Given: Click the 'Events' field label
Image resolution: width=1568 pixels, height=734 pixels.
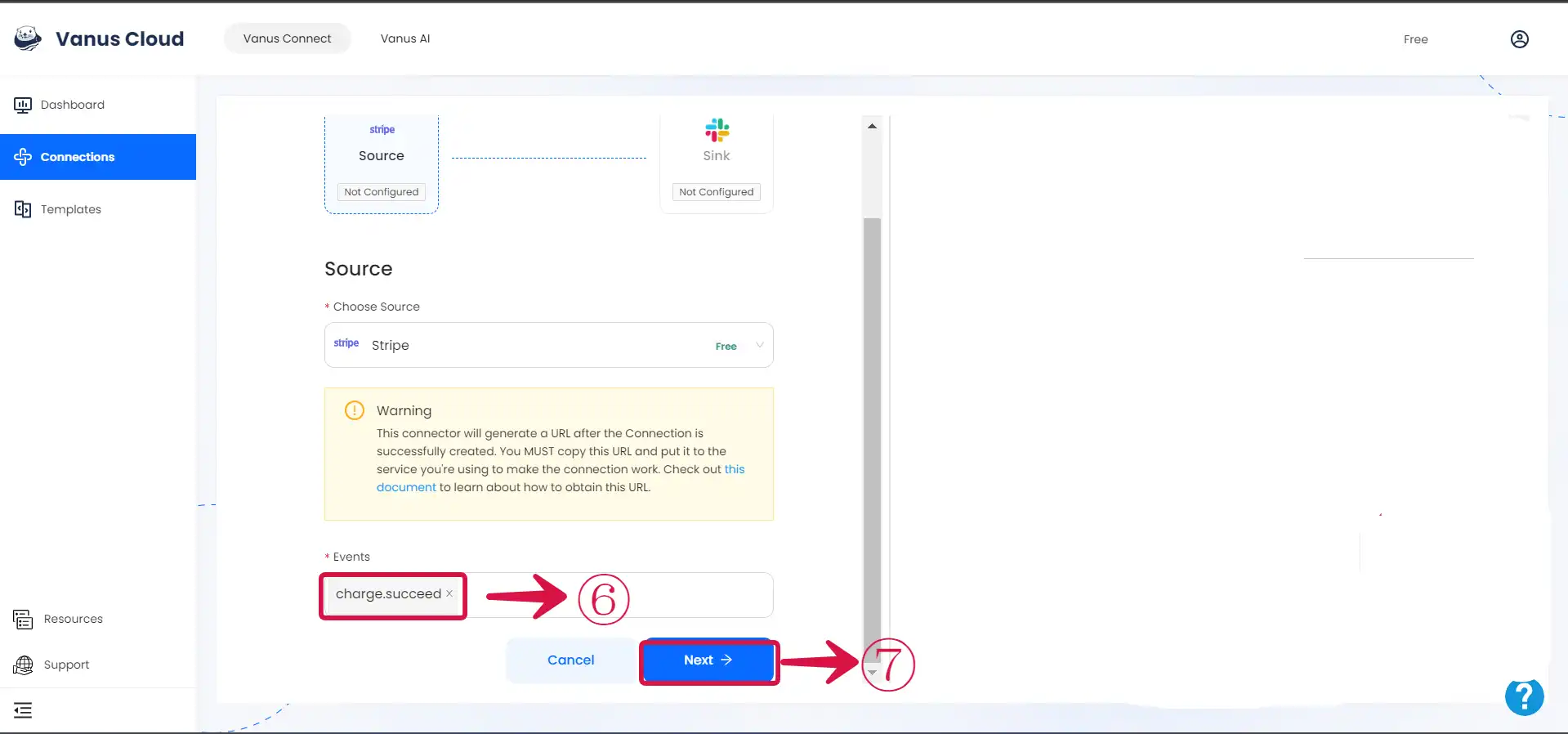Looking at the screenshot, I should 351,557.
